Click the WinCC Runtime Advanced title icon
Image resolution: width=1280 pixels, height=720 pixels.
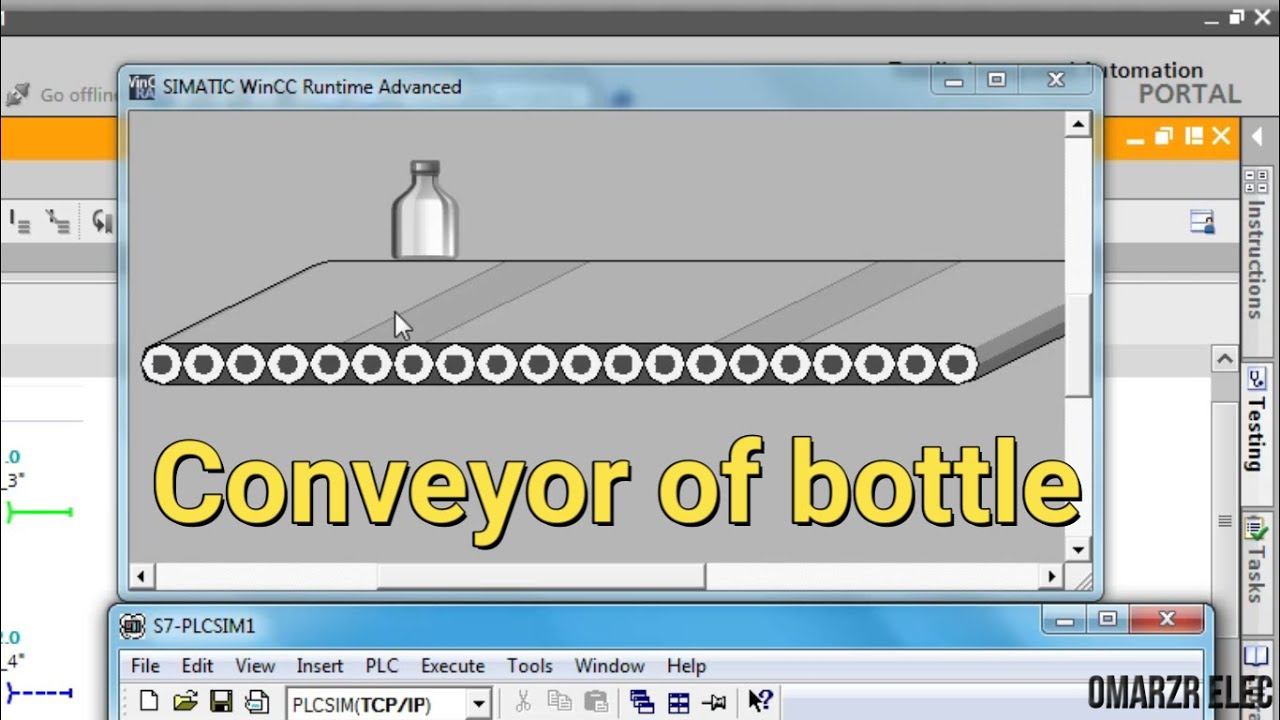(142, 87)
